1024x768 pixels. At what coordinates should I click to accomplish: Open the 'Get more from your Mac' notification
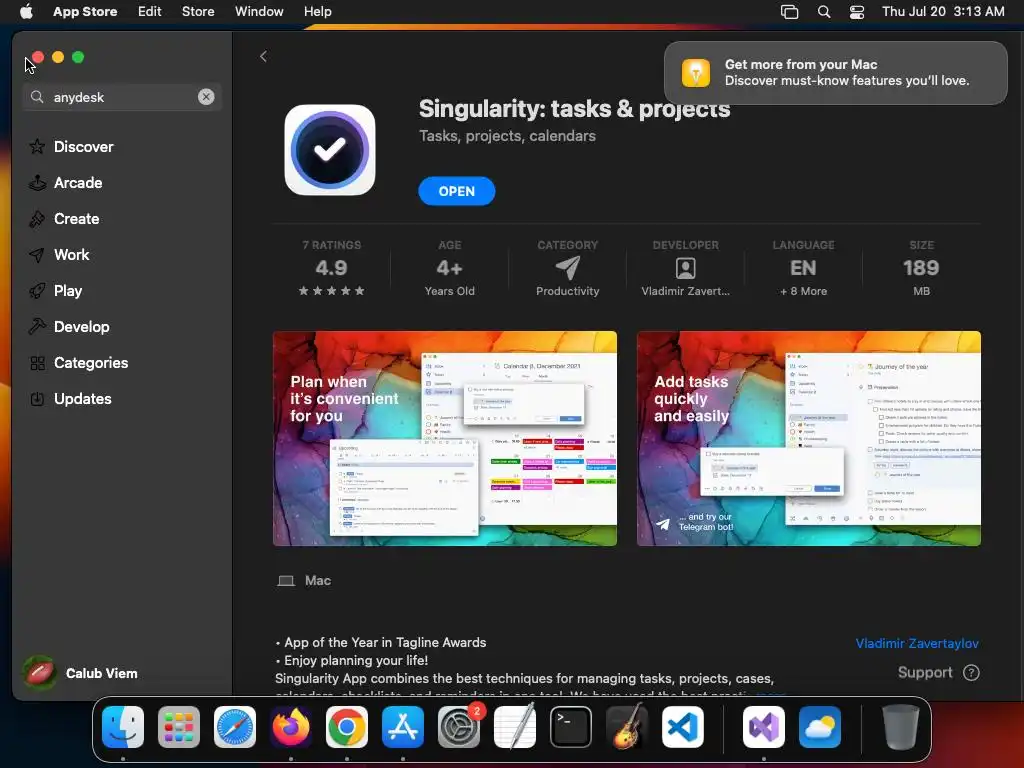click(x=835, y=73)
